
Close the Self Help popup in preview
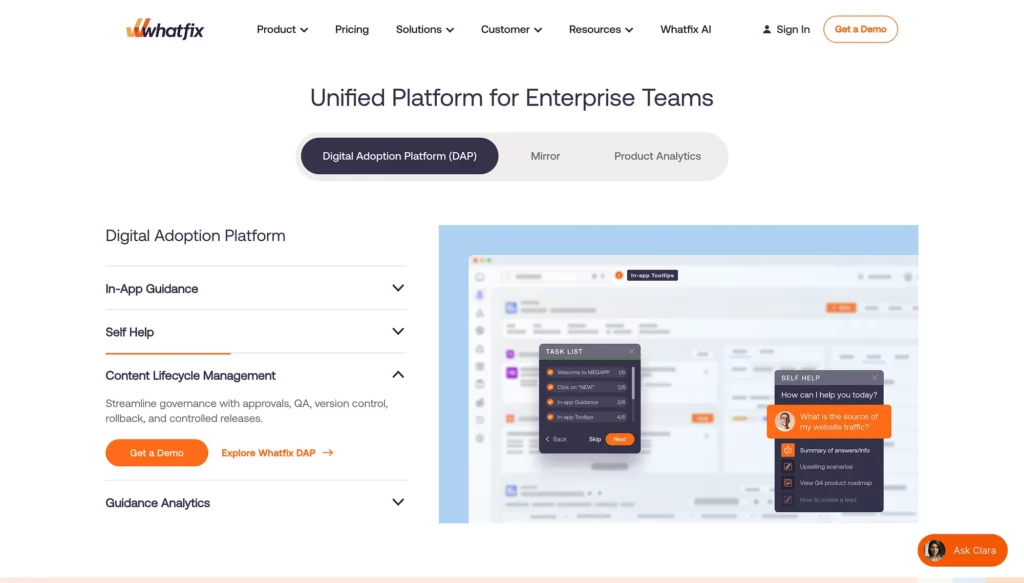[x=874, y=377]
